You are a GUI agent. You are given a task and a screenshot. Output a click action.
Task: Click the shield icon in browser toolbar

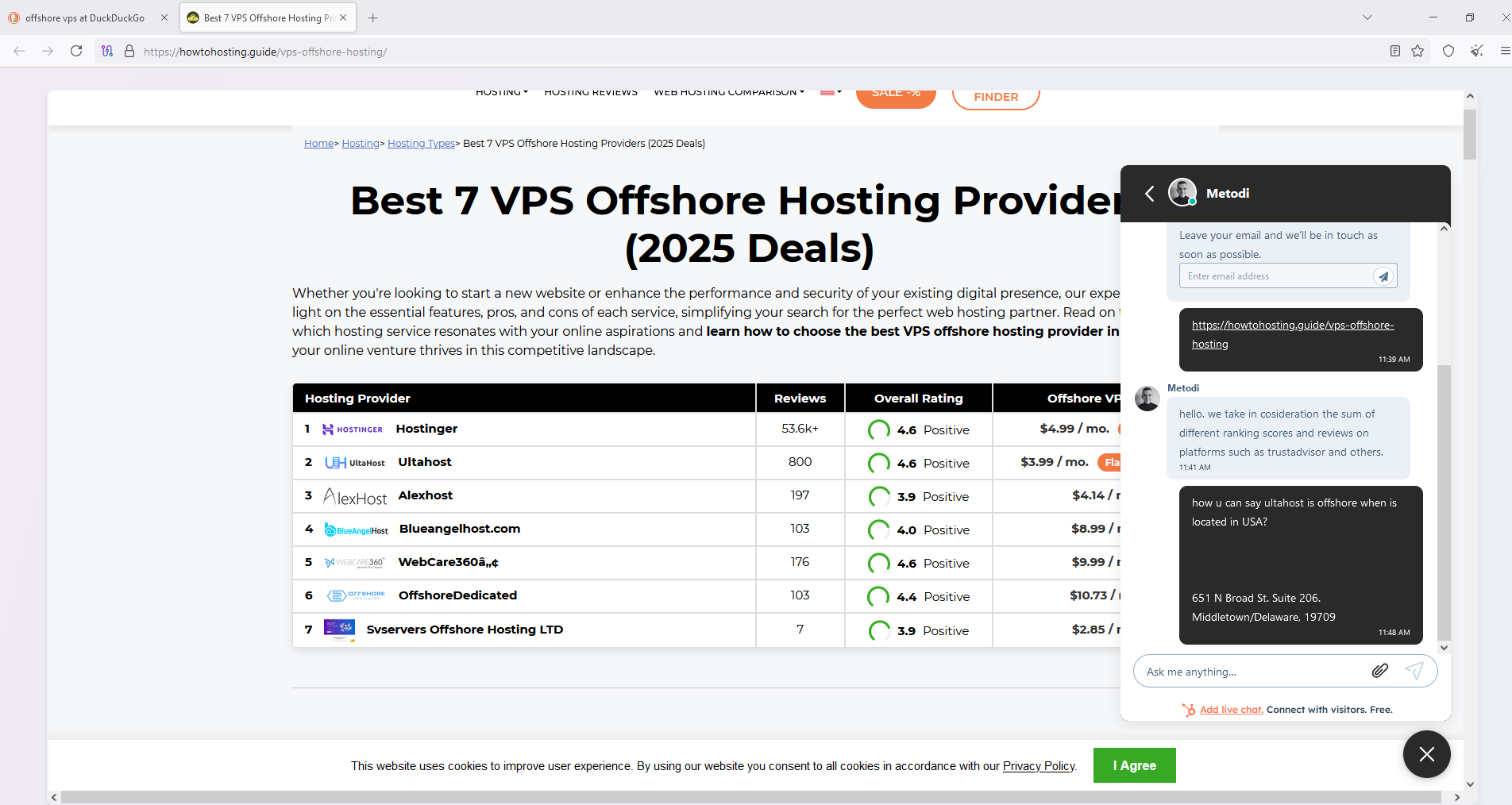click(x=1448, y=51)
